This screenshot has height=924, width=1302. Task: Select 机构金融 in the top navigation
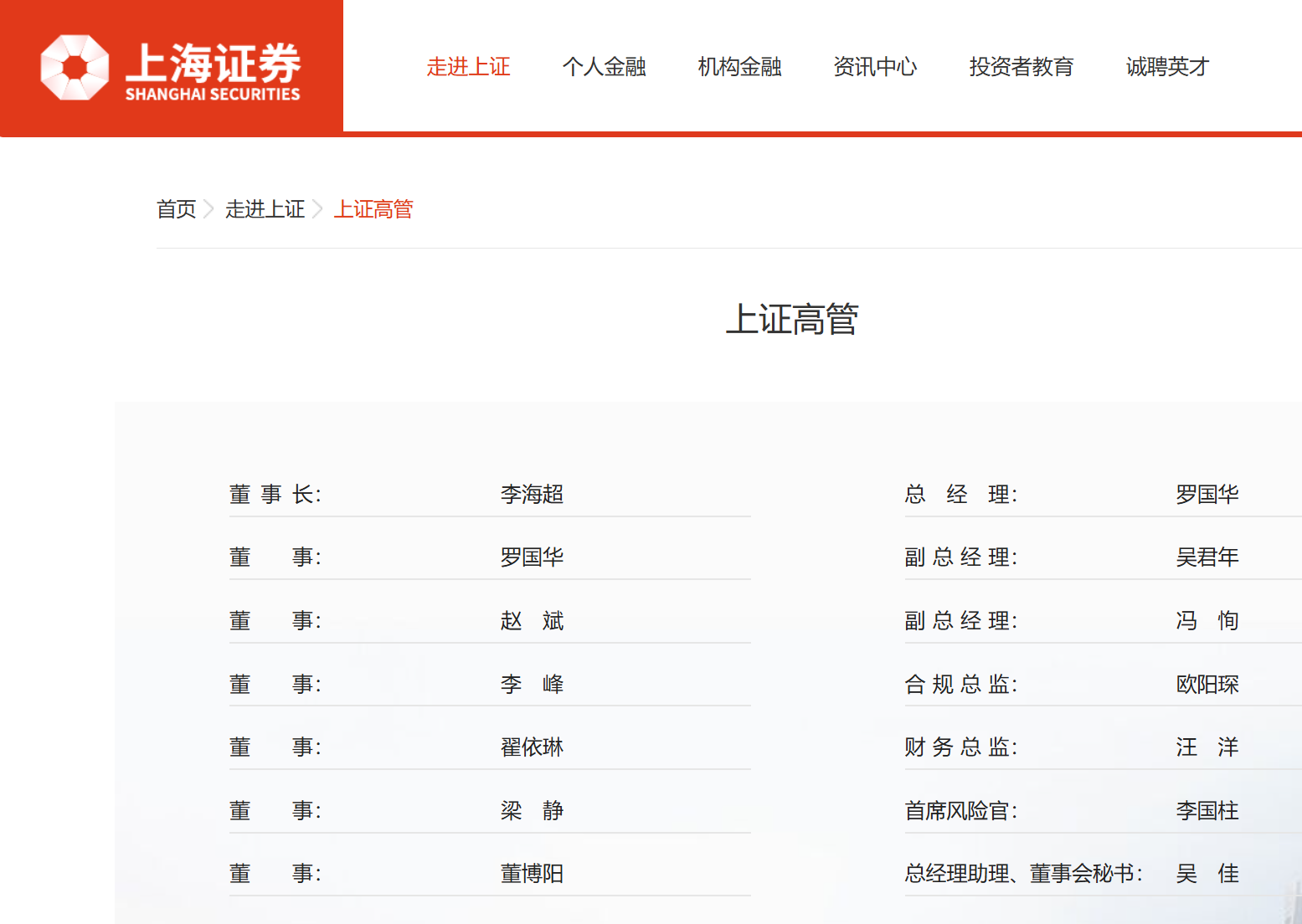click(739, 67)
